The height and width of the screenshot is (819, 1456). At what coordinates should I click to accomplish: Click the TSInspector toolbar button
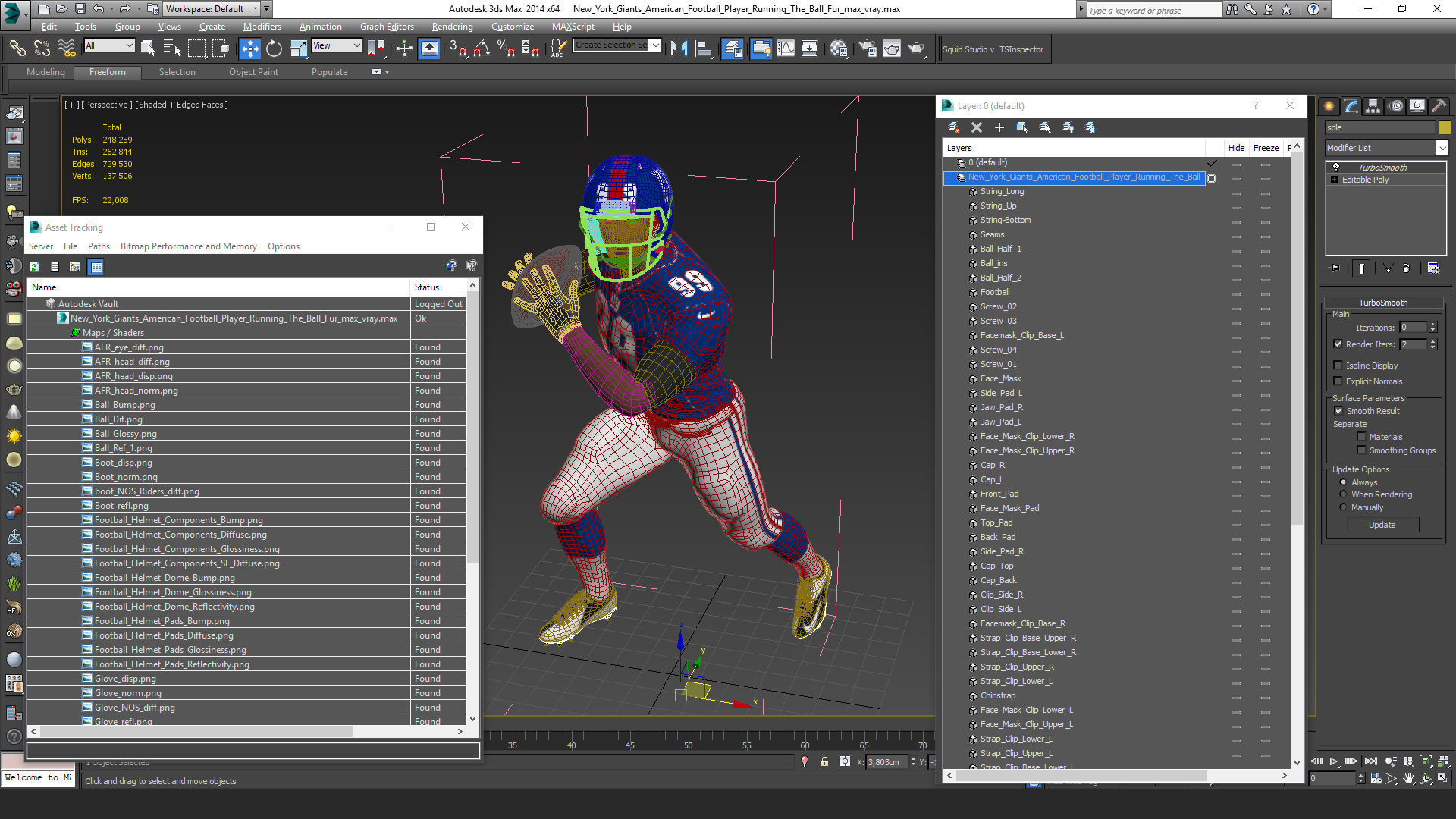click(x=1021, y=49)
